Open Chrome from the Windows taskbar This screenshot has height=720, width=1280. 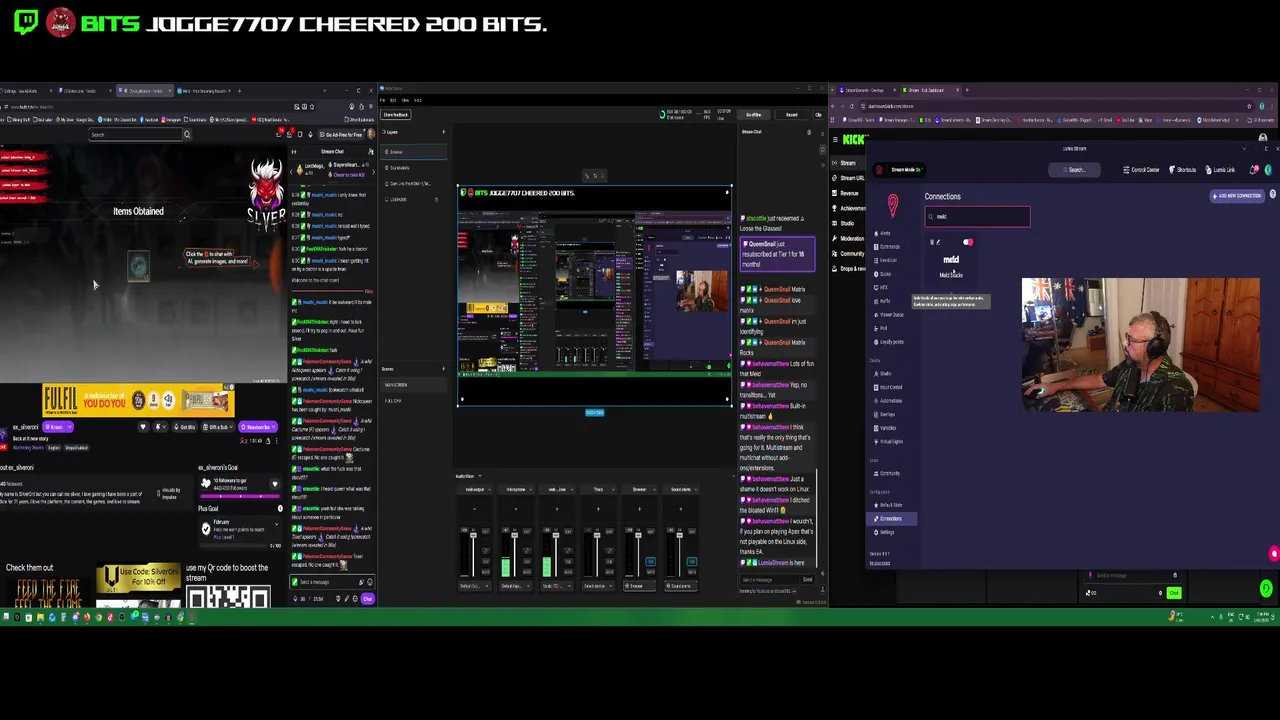click(x=98, y=616)
